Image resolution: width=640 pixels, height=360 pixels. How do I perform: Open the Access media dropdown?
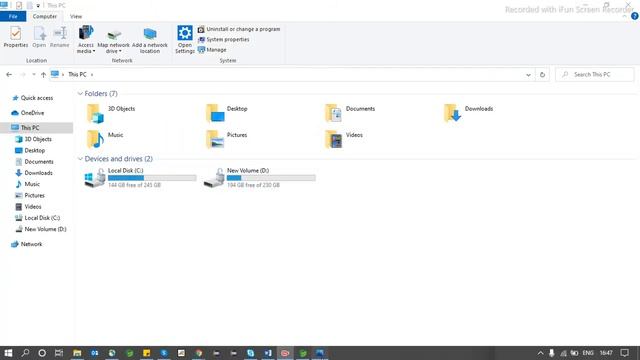(86, 39)
